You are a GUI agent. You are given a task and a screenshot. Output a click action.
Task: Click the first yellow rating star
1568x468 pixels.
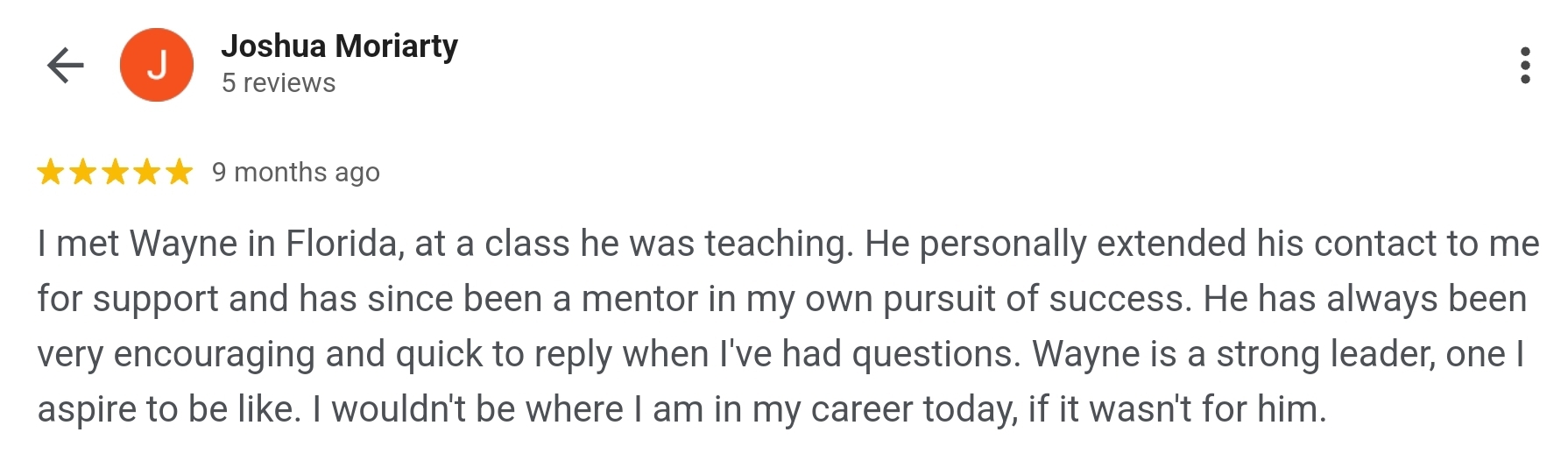pos(51,172)
